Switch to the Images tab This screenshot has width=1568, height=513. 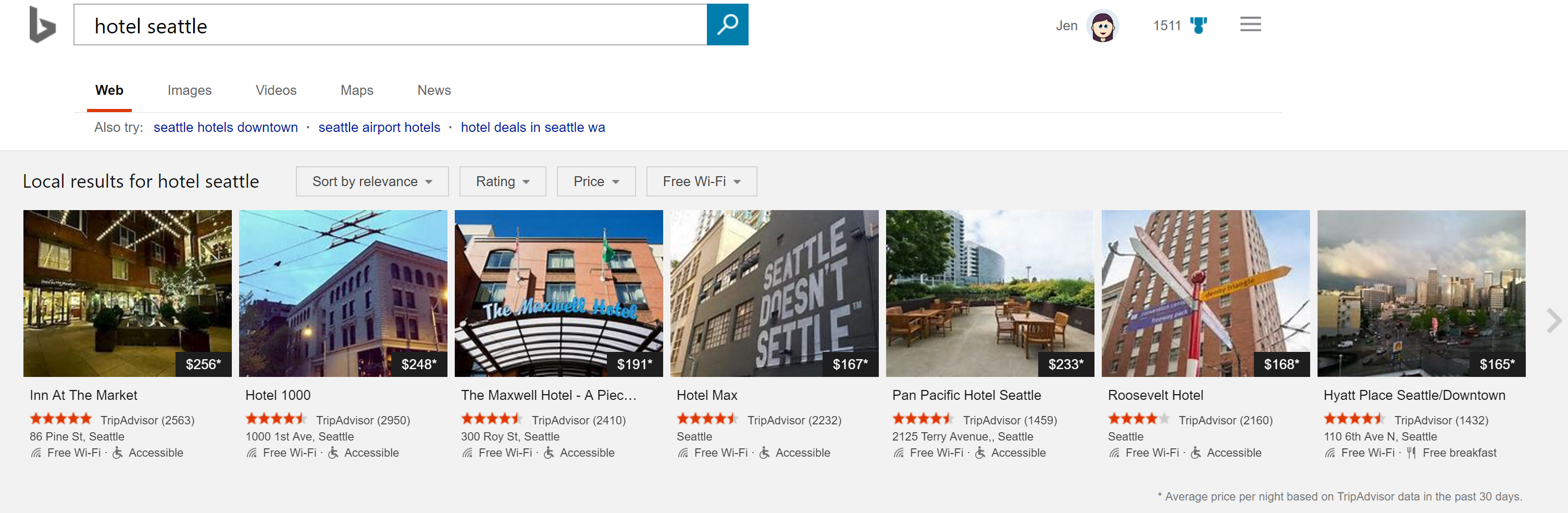point(189,90)
